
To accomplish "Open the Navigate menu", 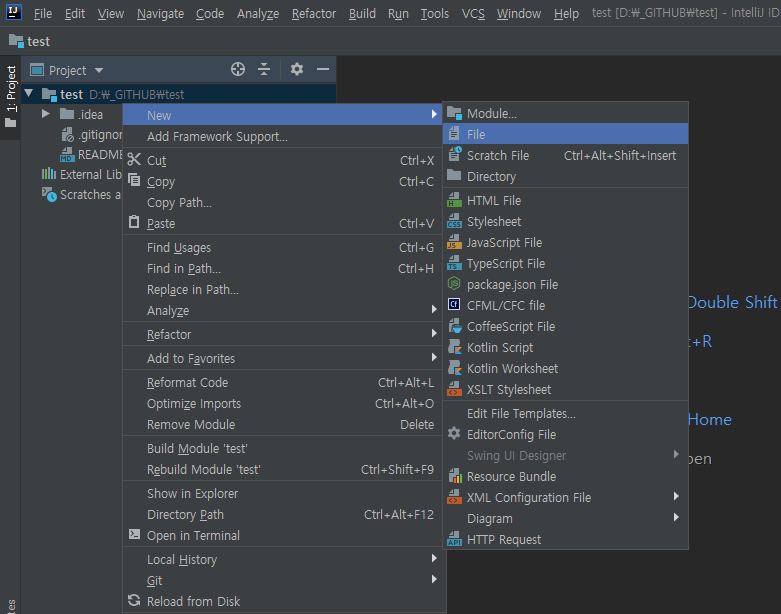I will [160, 14].
